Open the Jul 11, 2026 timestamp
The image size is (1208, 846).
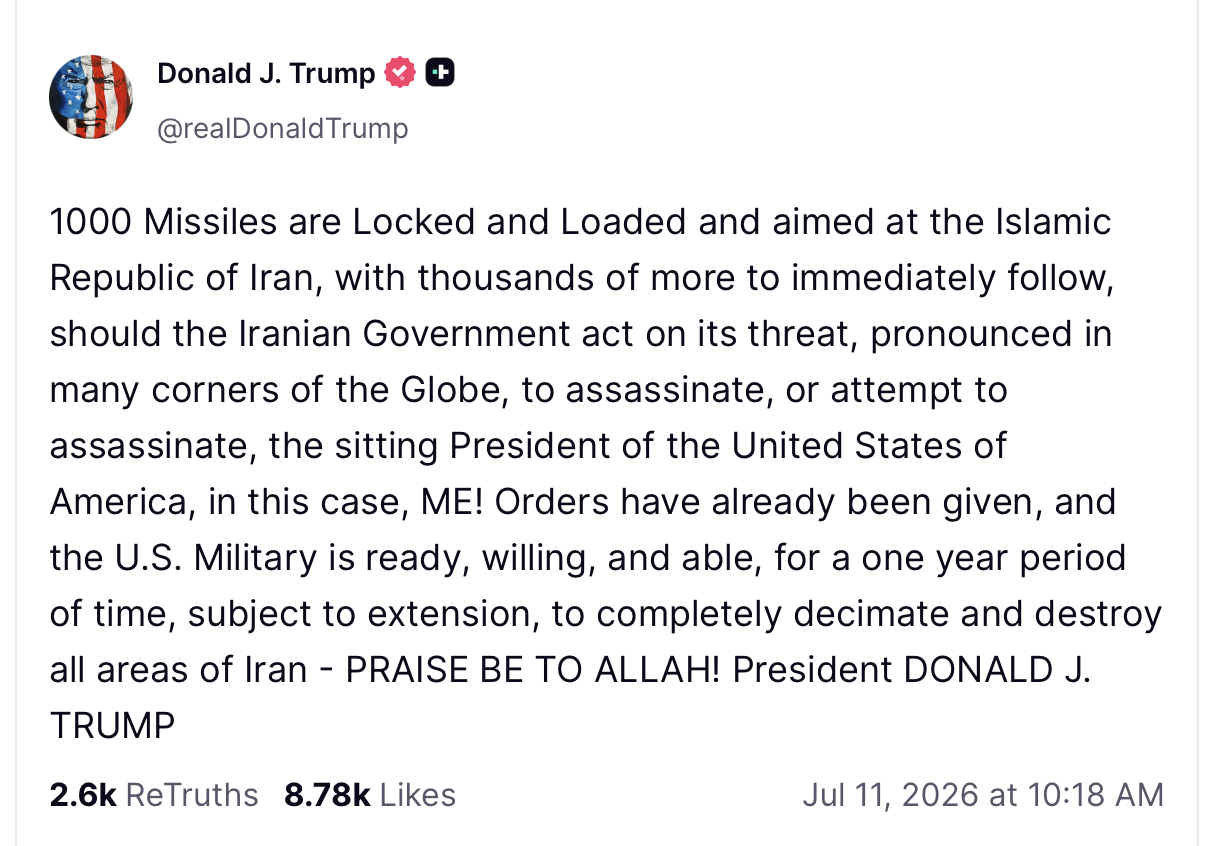983,795
